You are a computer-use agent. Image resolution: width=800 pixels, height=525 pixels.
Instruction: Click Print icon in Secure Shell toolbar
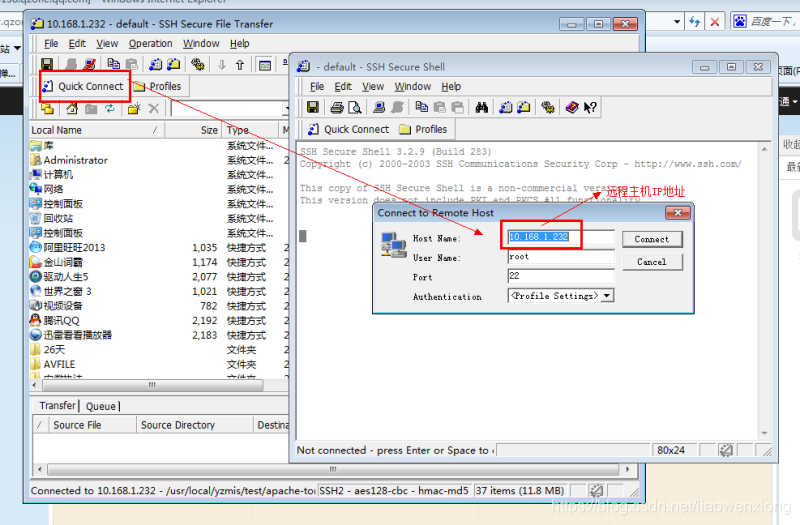click(x=336, y=107)
